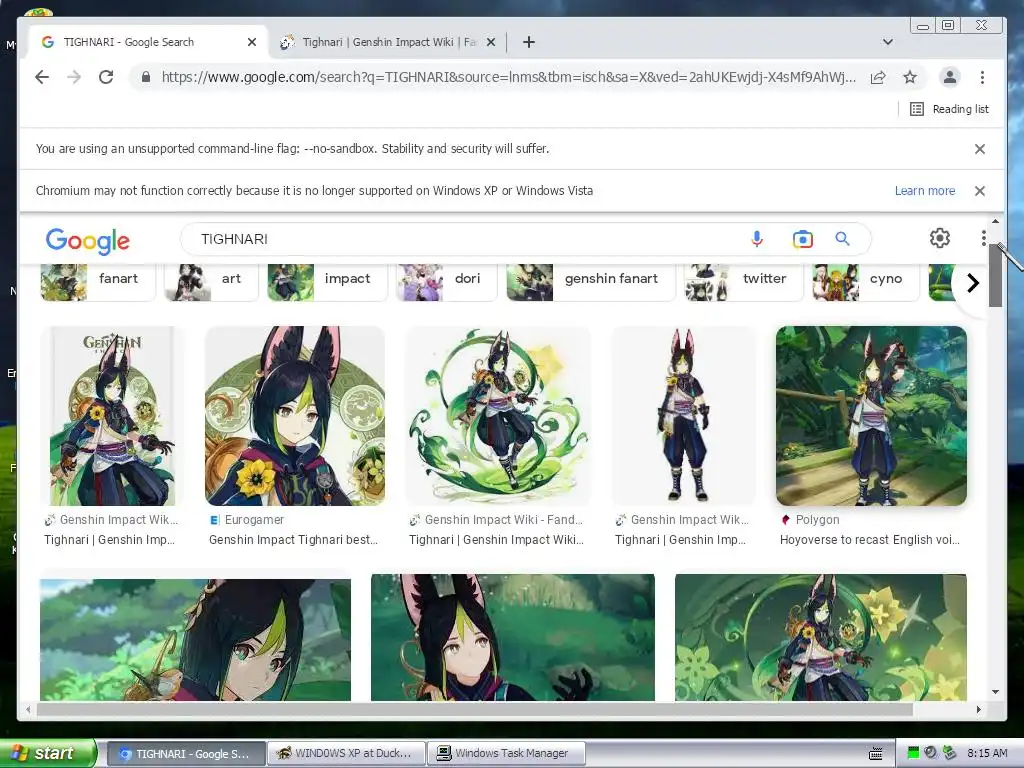This screenshot has height=768, width=1024.
Task: Filter results by genshin fanart chip
Action: [590, 281]
